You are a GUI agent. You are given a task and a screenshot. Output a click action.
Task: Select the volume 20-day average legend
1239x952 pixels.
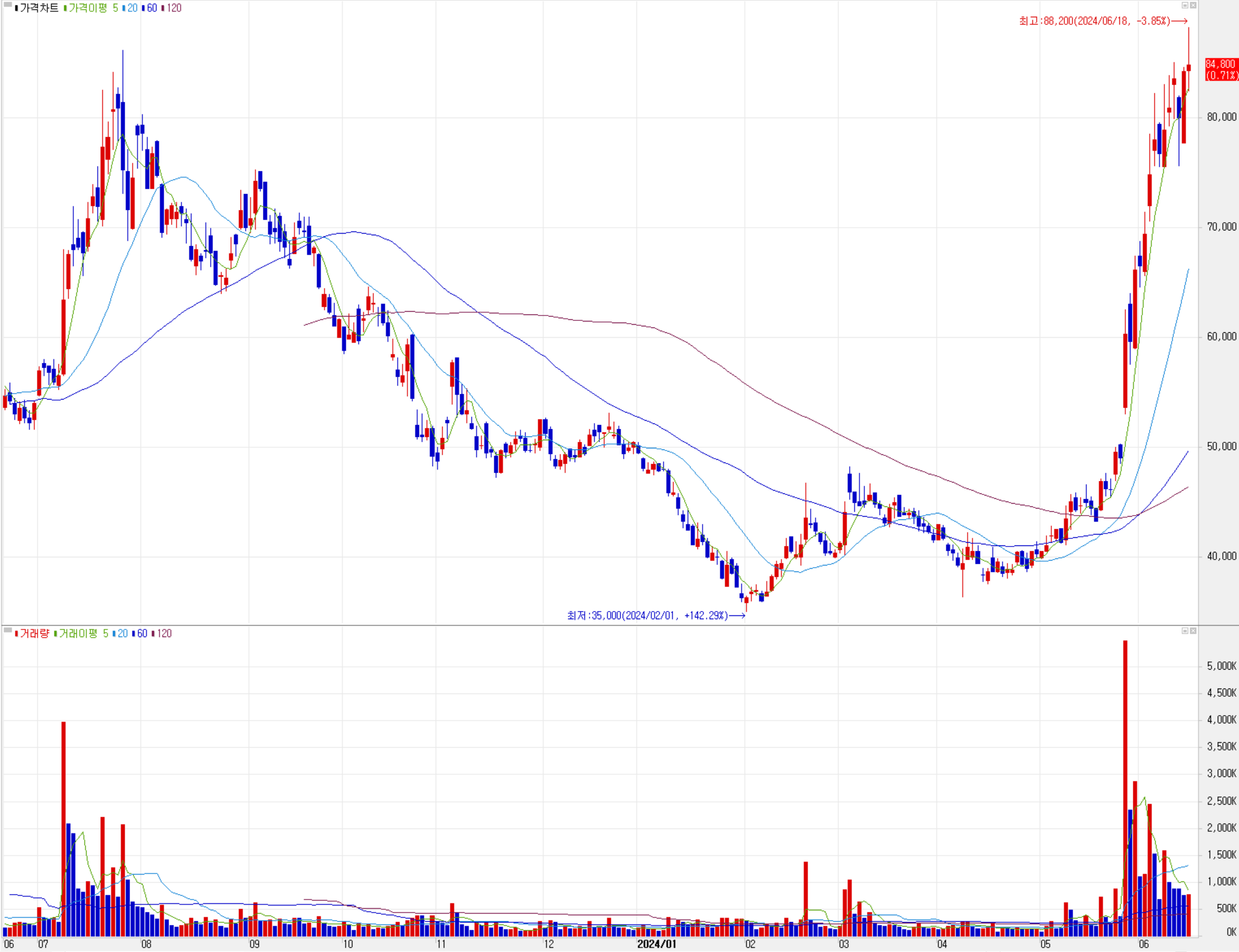[122, 634]
